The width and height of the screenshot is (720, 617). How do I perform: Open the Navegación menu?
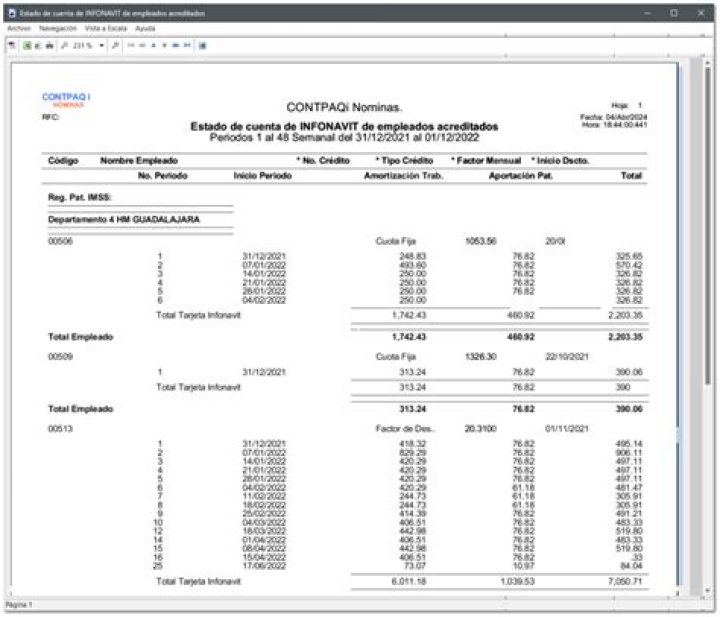58,28
